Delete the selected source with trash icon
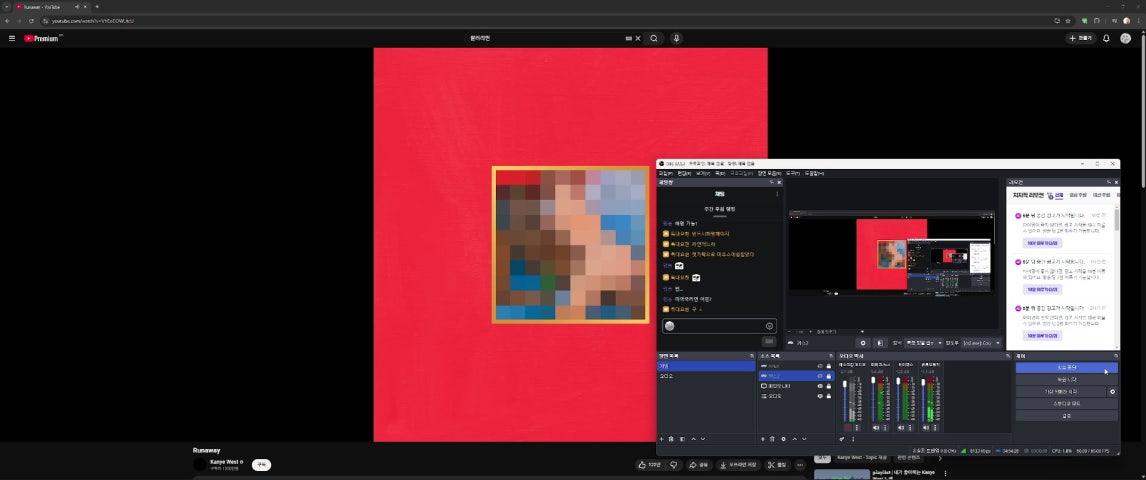Screen dimensions: 1146x480 [x=773, y=439]
